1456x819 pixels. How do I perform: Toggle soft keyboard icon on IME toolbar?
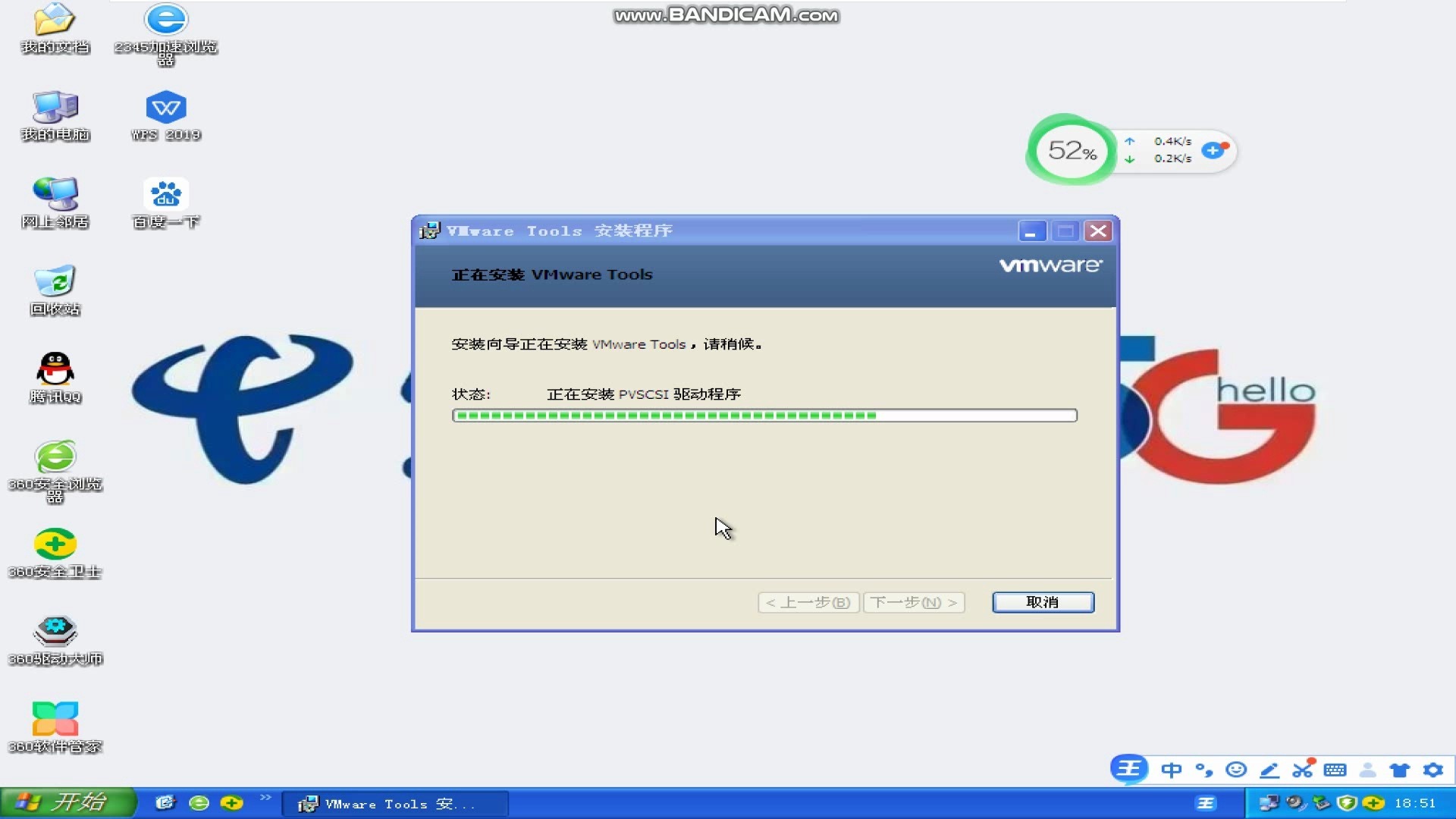pyautogui.click(x=1335, y=770)
